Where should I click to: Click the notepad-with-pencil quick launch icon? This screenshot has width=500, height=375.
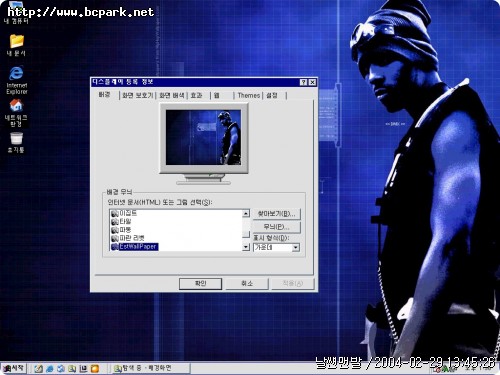pos(38,368)
